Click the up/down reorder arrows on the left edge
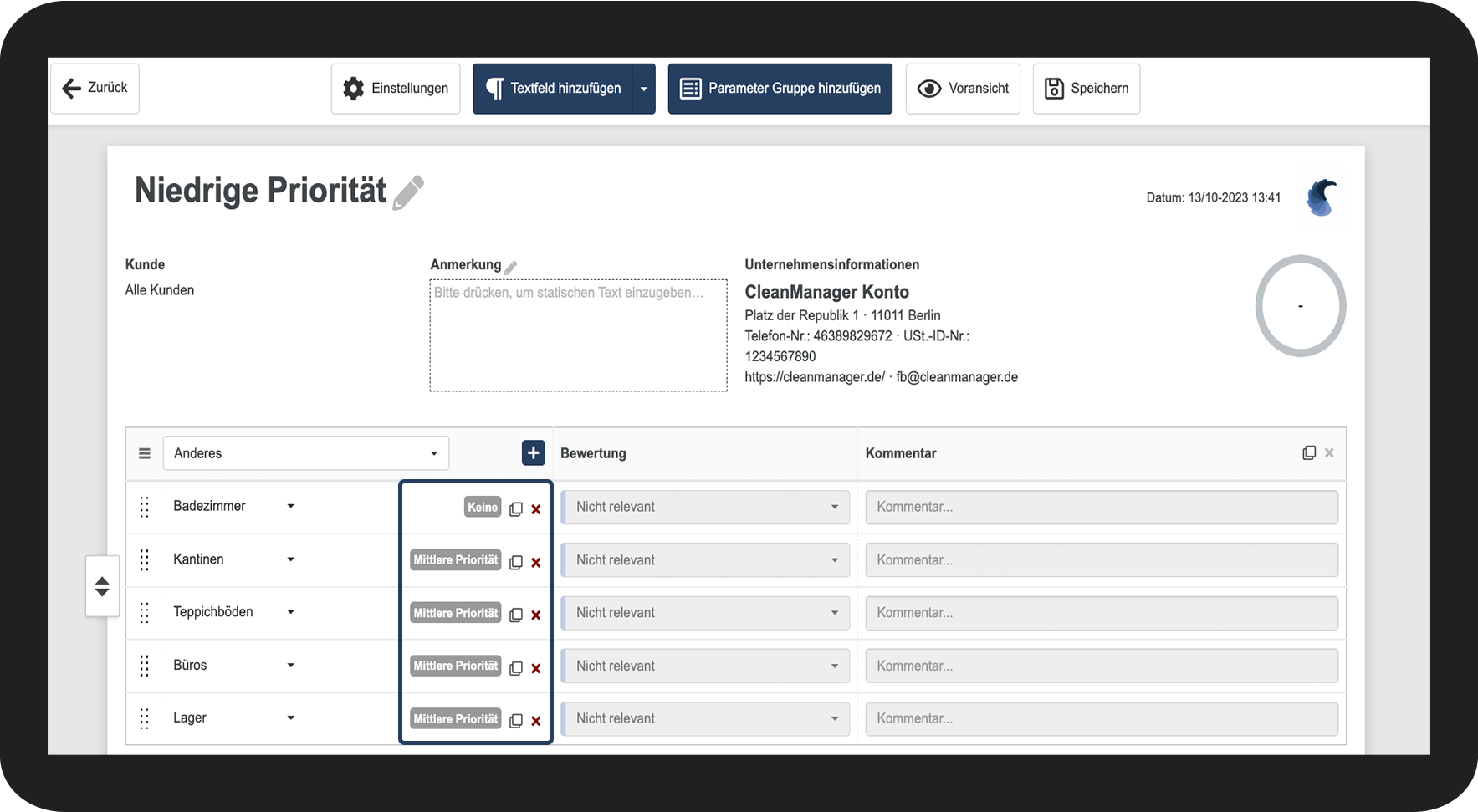 pos(102,586)
